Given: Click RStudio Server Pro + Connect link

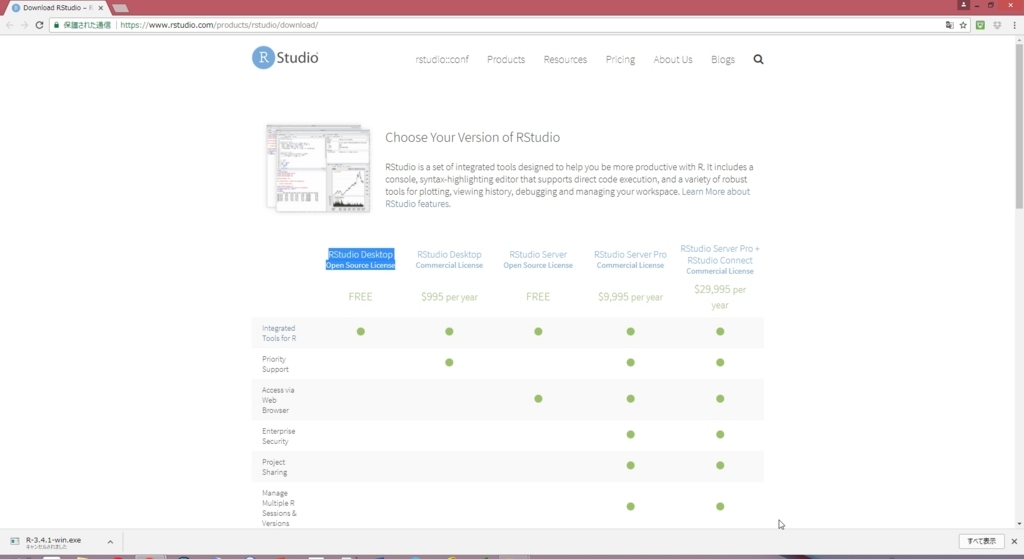Looking at the screenshot, I should pos(720,259).
